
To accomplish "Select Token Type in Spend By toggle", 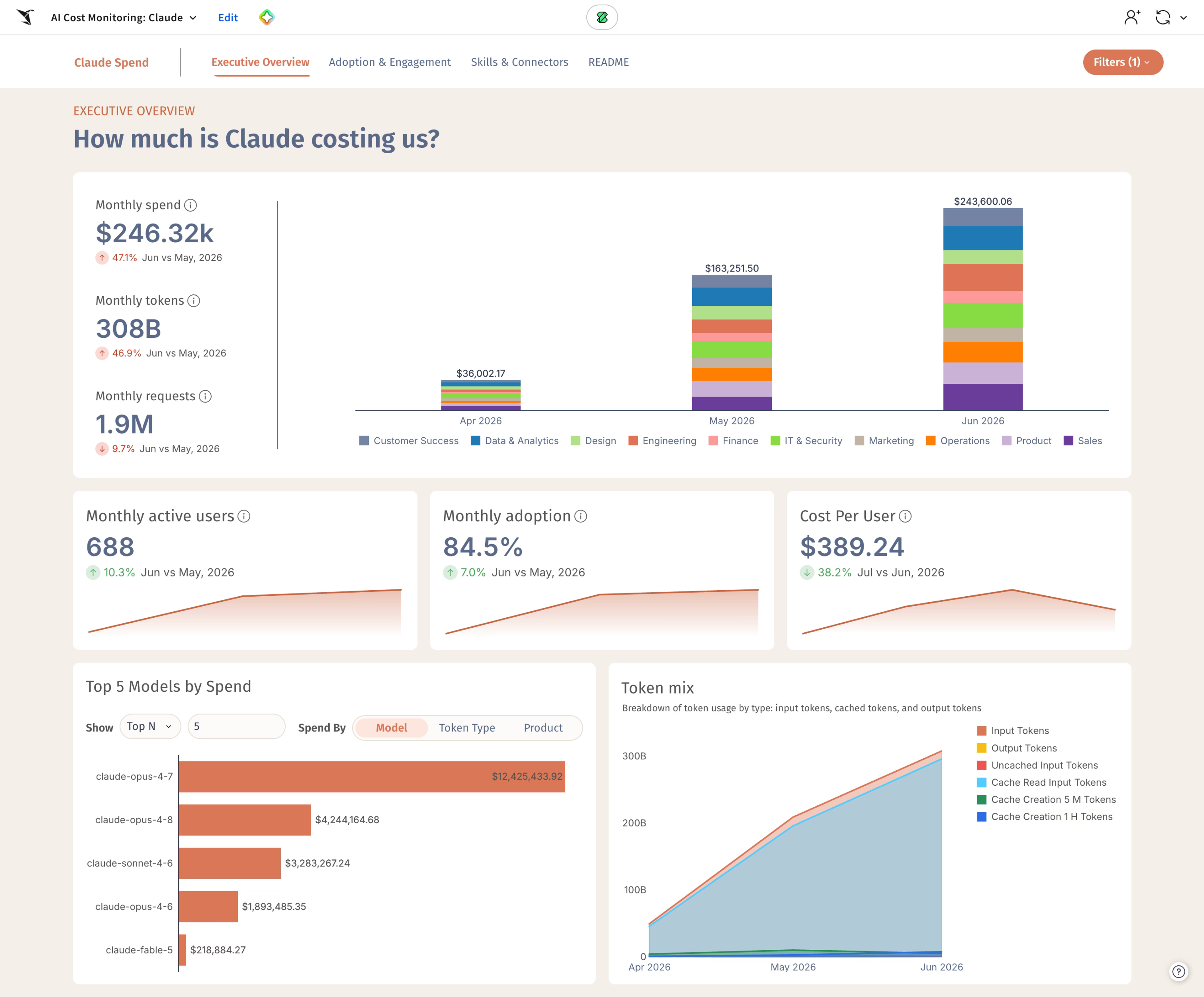I will point(467,728).
